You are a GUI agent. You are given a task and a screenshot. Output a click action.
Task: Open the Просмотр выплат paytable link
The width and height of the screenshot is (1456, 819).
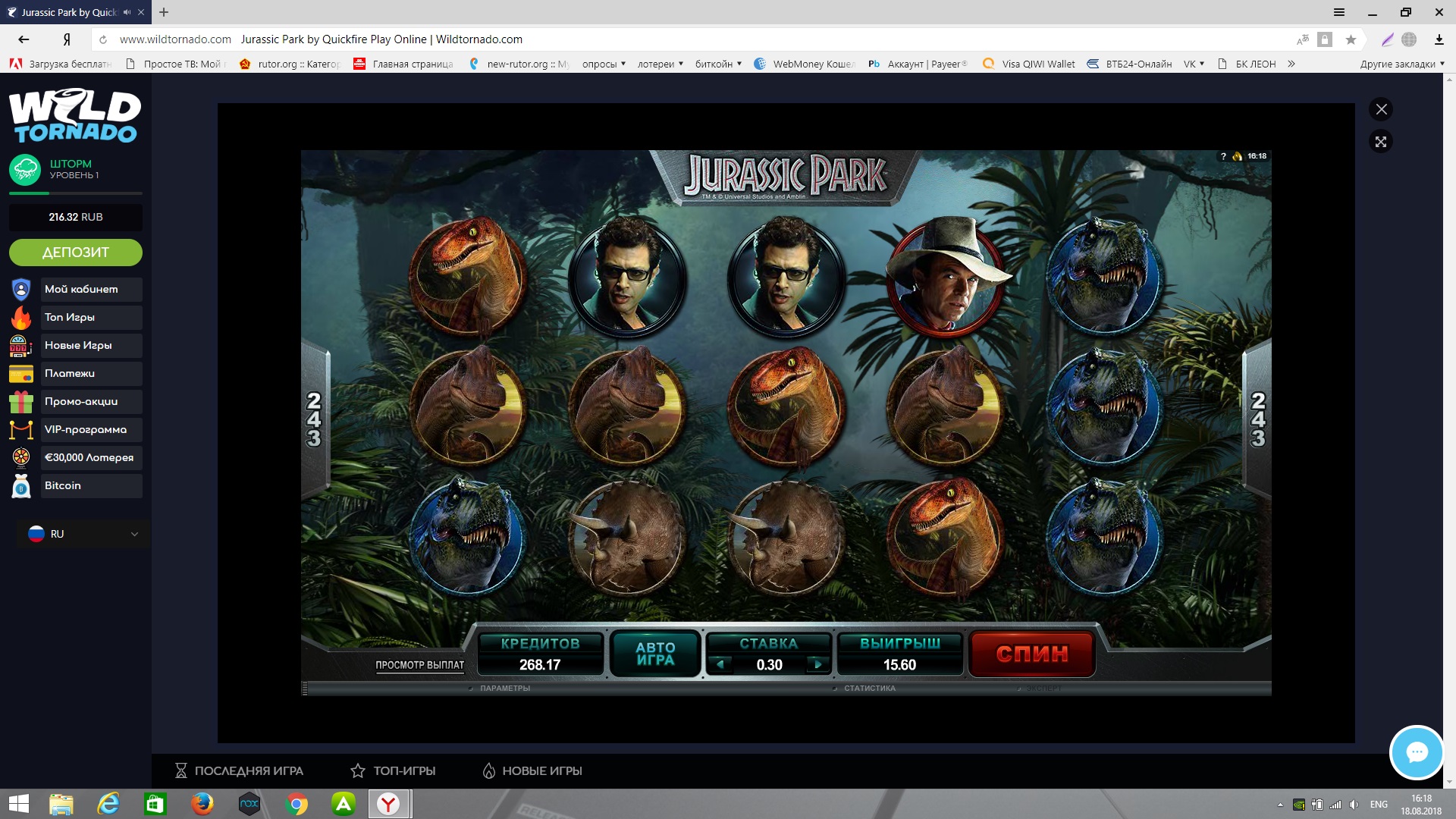pyautogui.click(x=419, y=665)
